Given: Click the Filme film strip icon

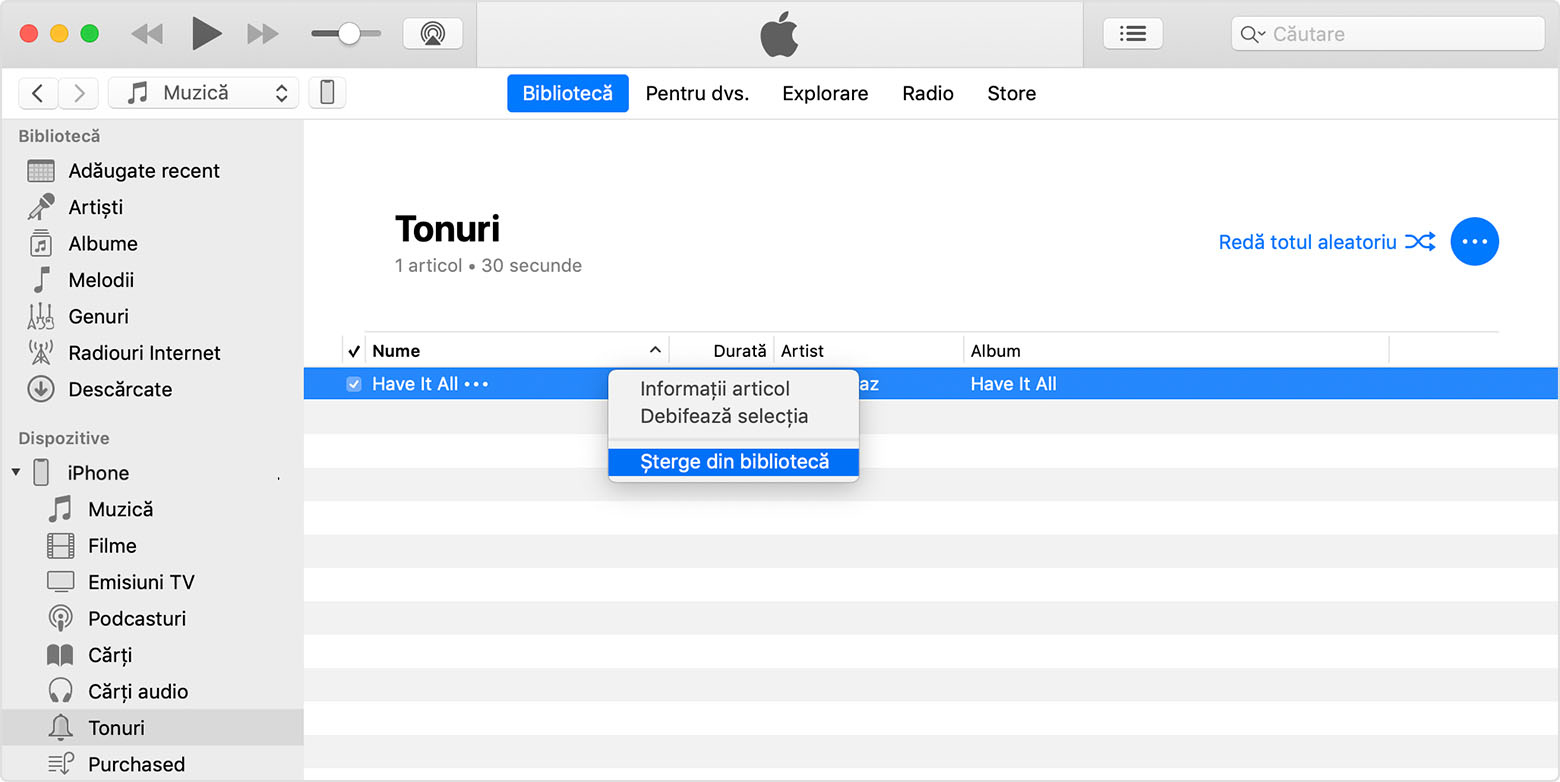Looking at the screenshot, I should point(61,546).
